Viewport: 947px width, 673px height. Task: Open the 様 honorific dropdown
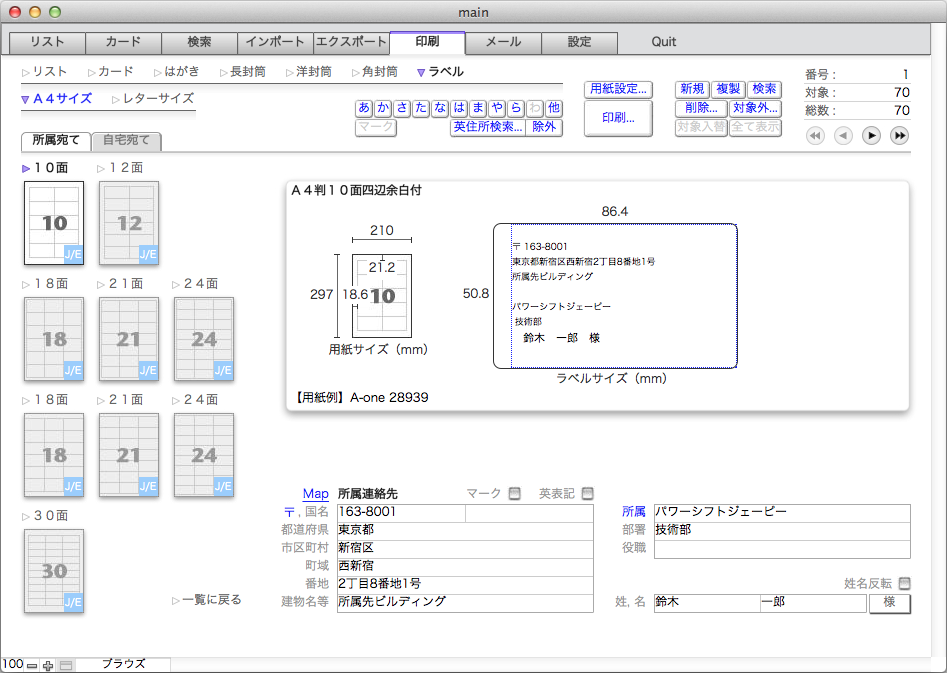pos(889,603)
